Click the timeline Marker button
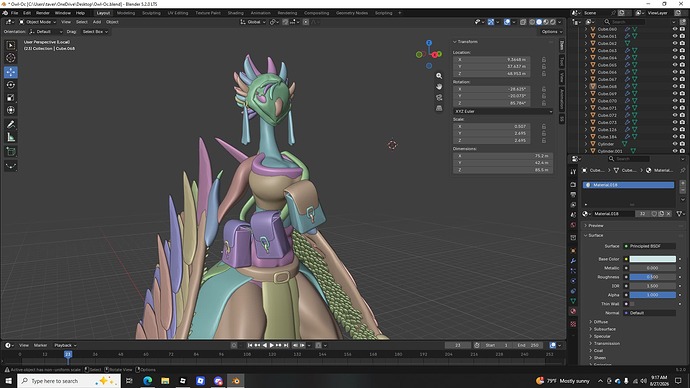690x388 pixels. pos(40,345)
